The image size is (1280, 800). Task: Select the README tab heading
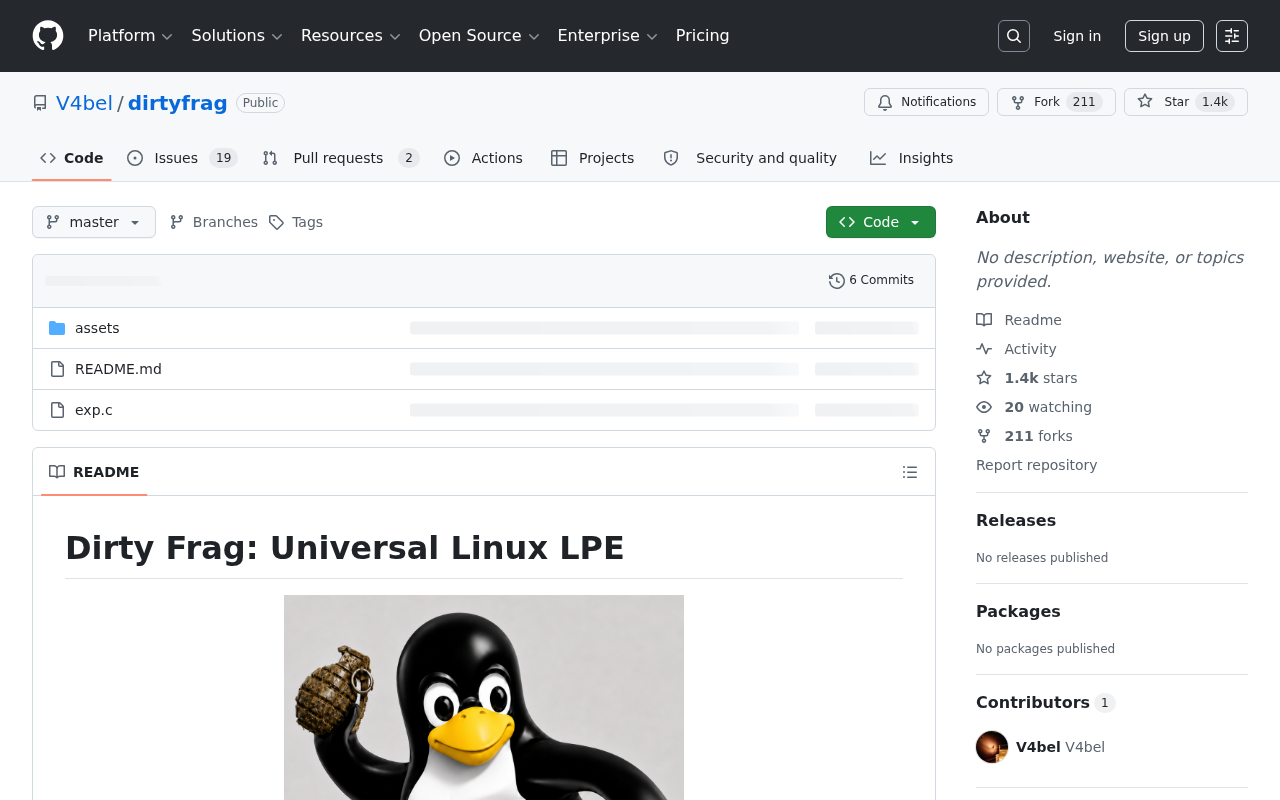coord(94,472)
